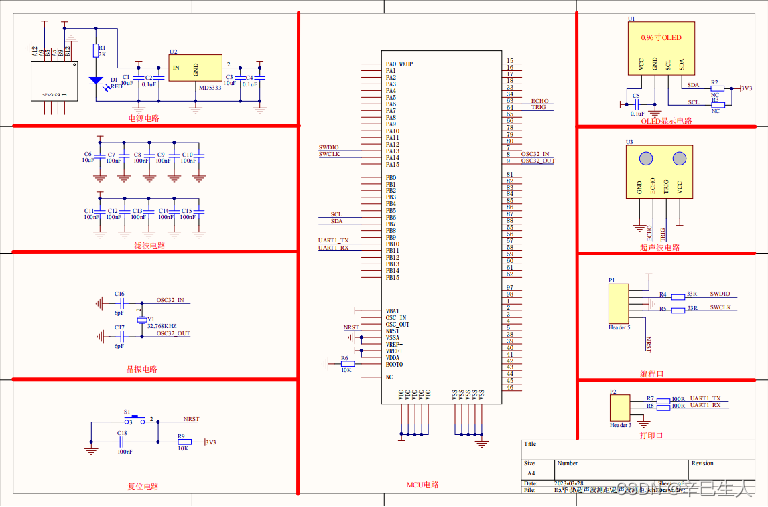Viewport: 768px width, 507px height.
Task: Select capacitor C12 in lower filter row
Action: [124, 212]
